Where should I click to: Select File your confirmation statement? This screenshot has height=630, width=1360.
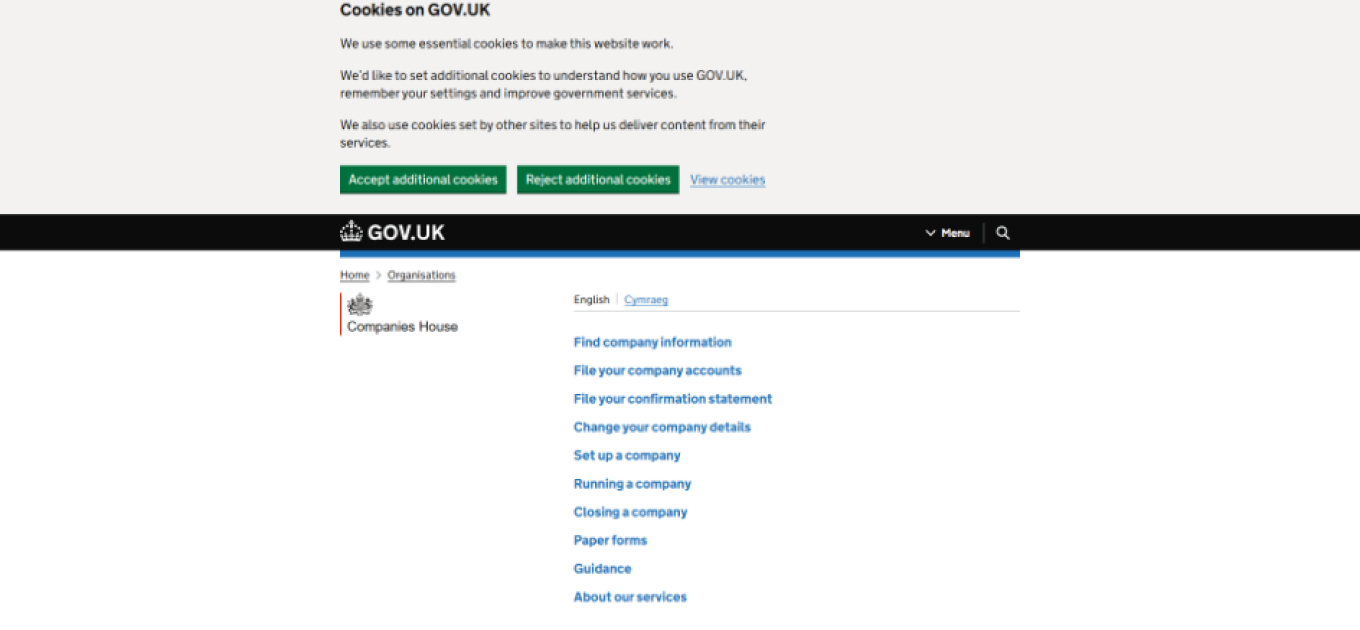pyautogui.click(x=672, y=398)
